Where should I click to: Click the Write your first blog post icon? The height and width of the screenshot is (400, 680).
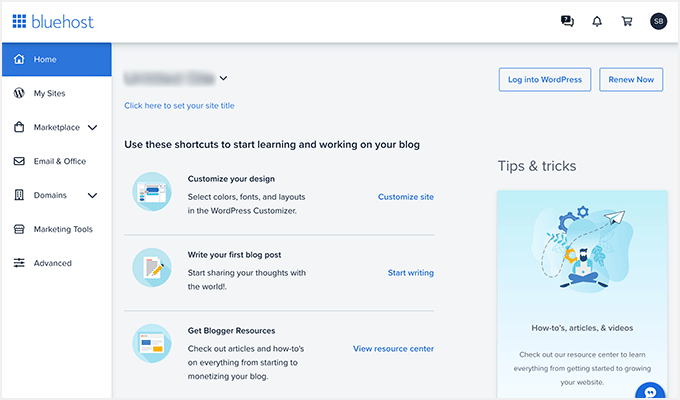152,268
